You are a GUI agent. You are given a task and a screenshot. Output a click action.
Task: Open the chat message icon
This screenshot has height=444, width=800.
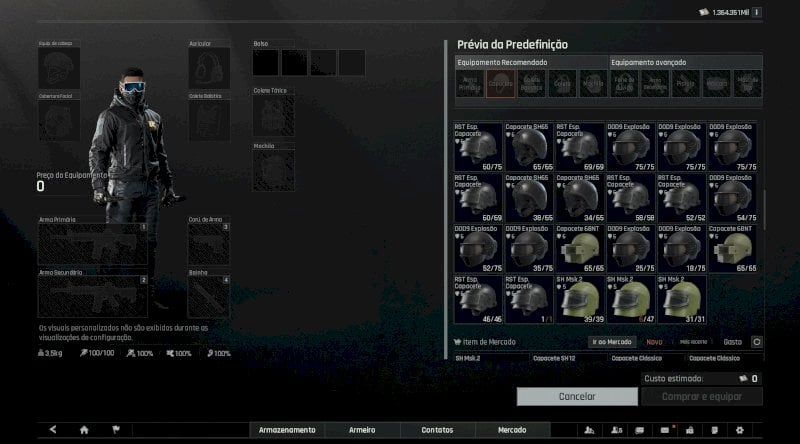pos(639,430)
